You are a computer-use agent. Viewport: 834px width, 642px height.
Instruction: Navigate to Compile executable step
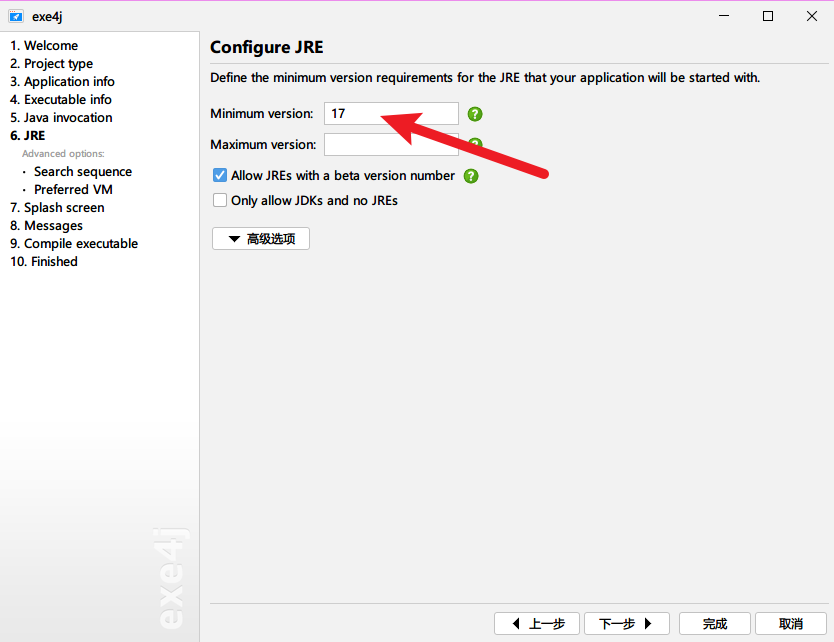(x=74, y=244)
